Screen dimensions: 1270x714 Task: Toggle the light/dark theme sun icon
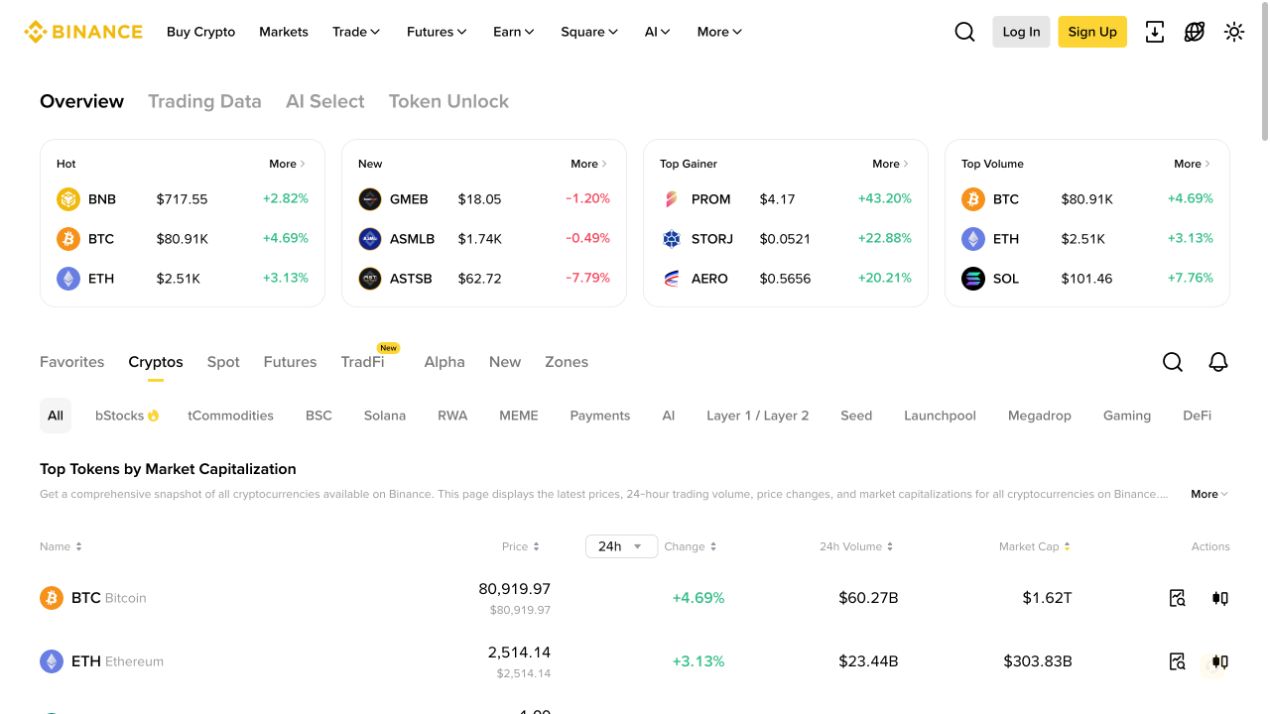(x=1235, y=32)
